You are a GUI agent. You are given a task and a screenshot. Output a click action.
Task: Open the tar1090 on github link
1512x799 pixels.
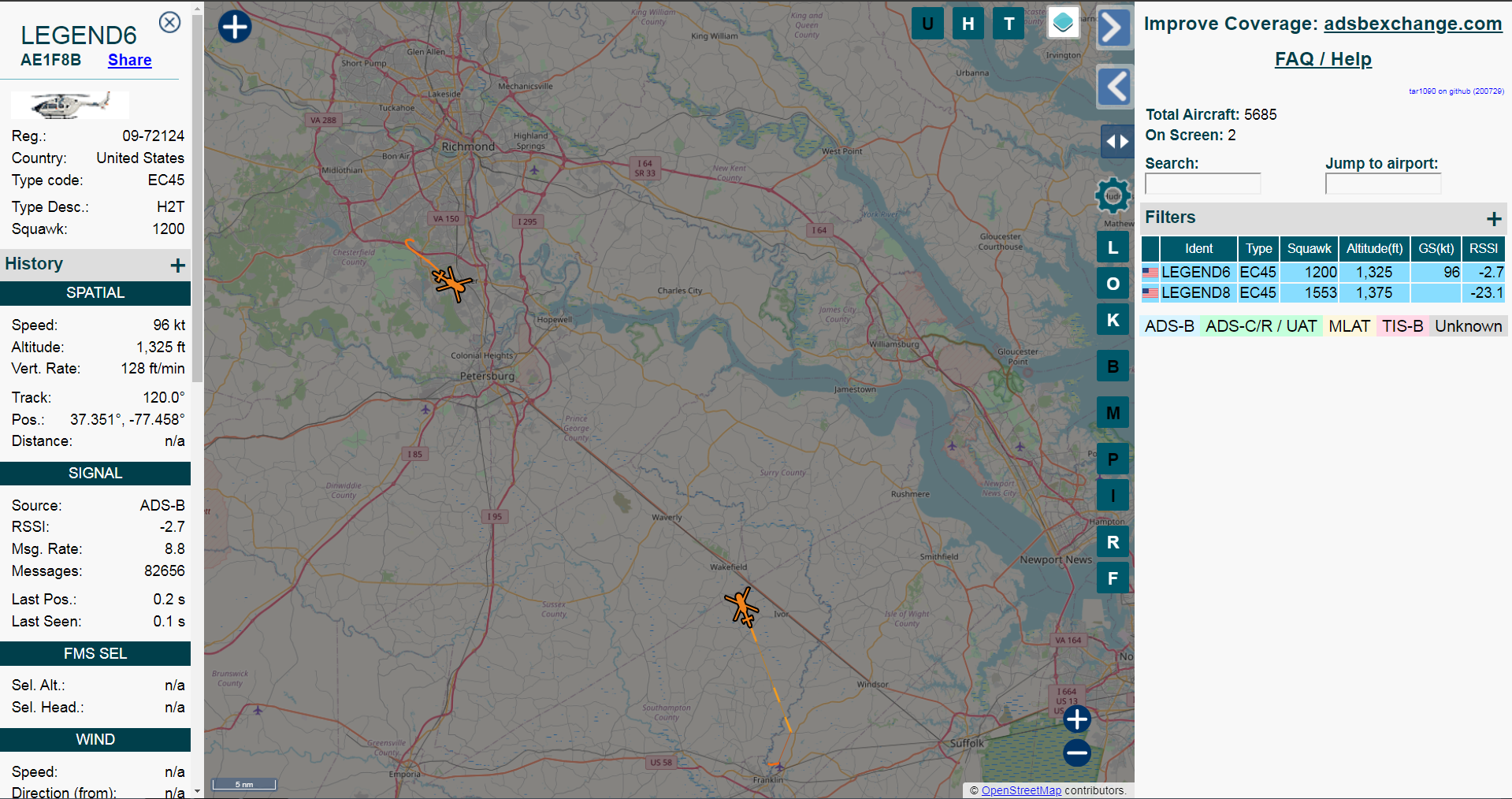click(x=1456, y=91)
